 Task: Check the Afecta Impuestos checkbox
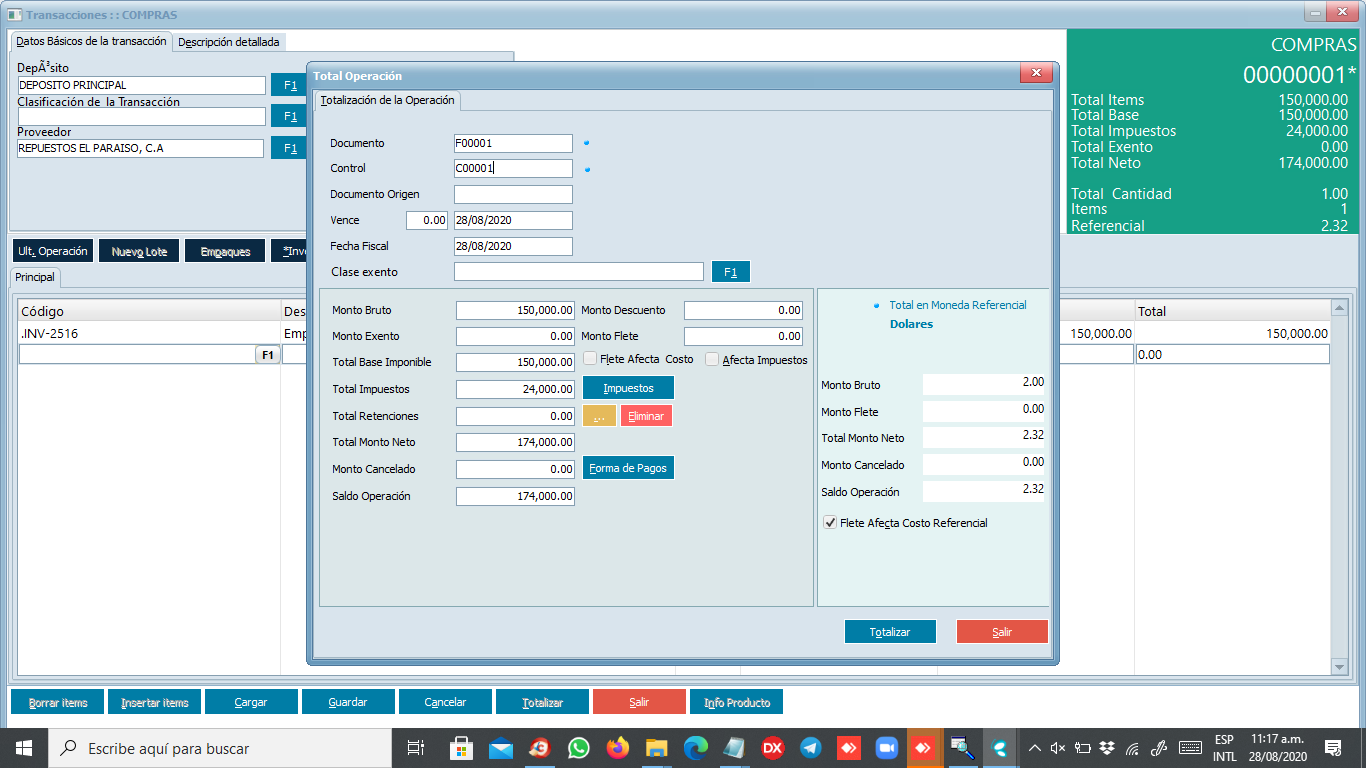point(712,359)
